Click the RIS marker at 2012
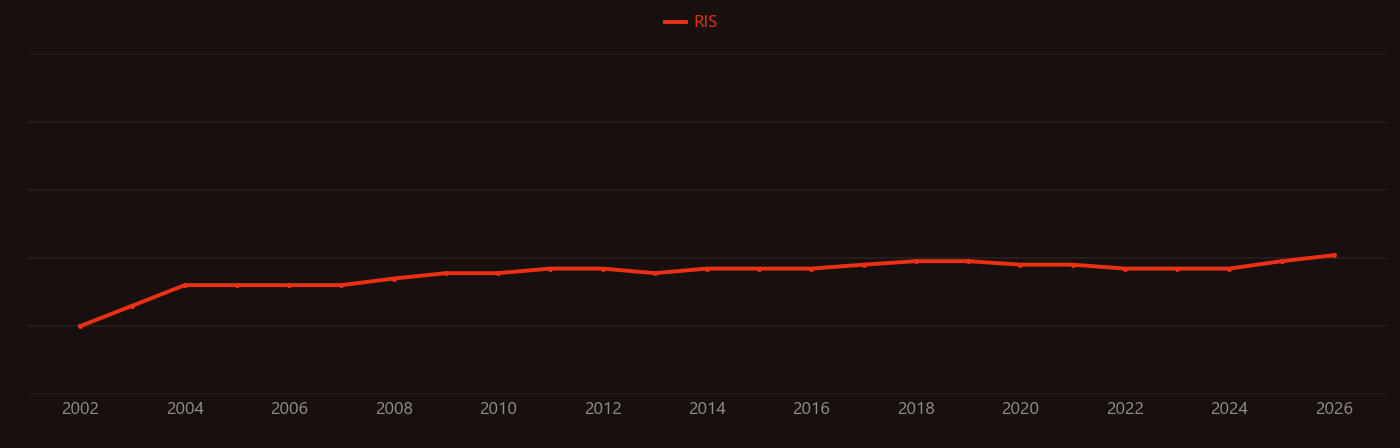Viewport: 1400px width, 448px height. pos(603,269)
